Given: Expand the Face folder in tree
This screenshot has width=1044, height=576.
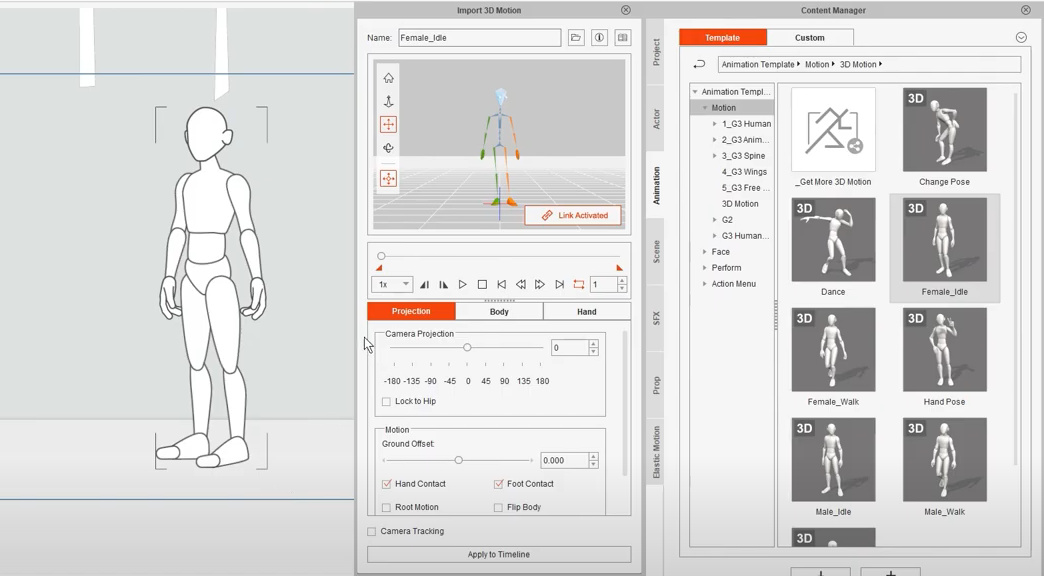Looking at the screenshot, I should click(x=705, y=252).
